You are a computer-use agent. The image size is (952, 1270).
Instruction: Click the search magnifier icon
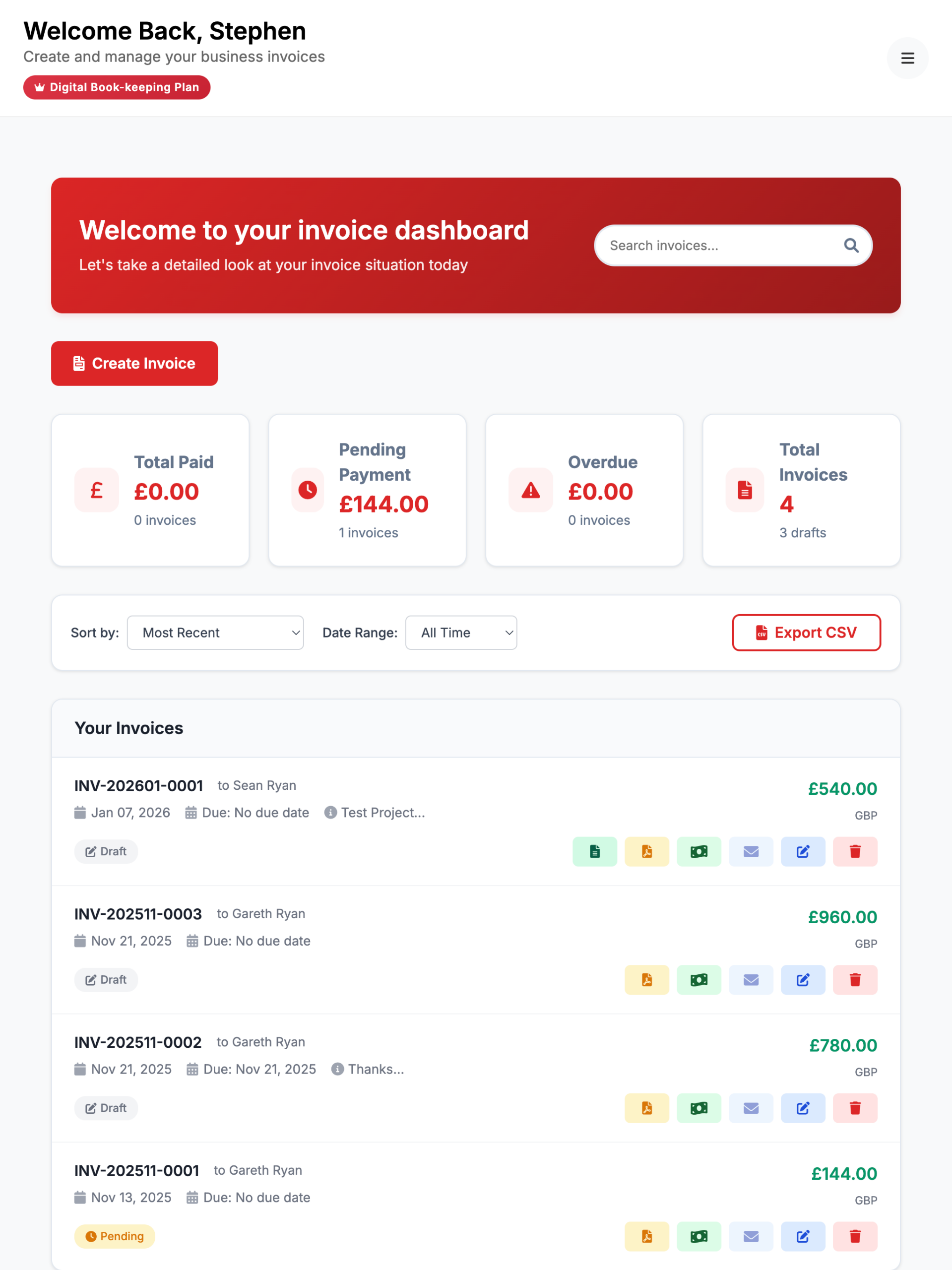coord(851,246)
